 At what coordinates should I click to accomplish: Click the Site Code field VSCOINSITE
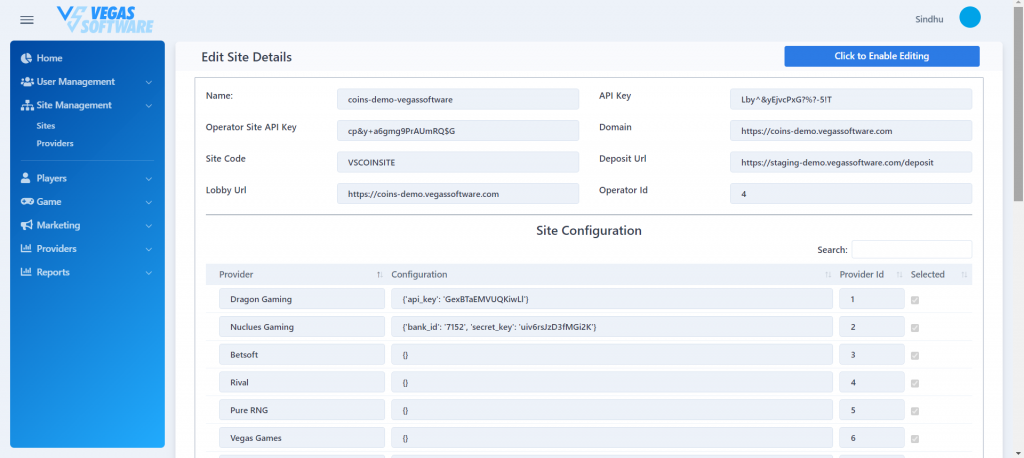point(458,162)
